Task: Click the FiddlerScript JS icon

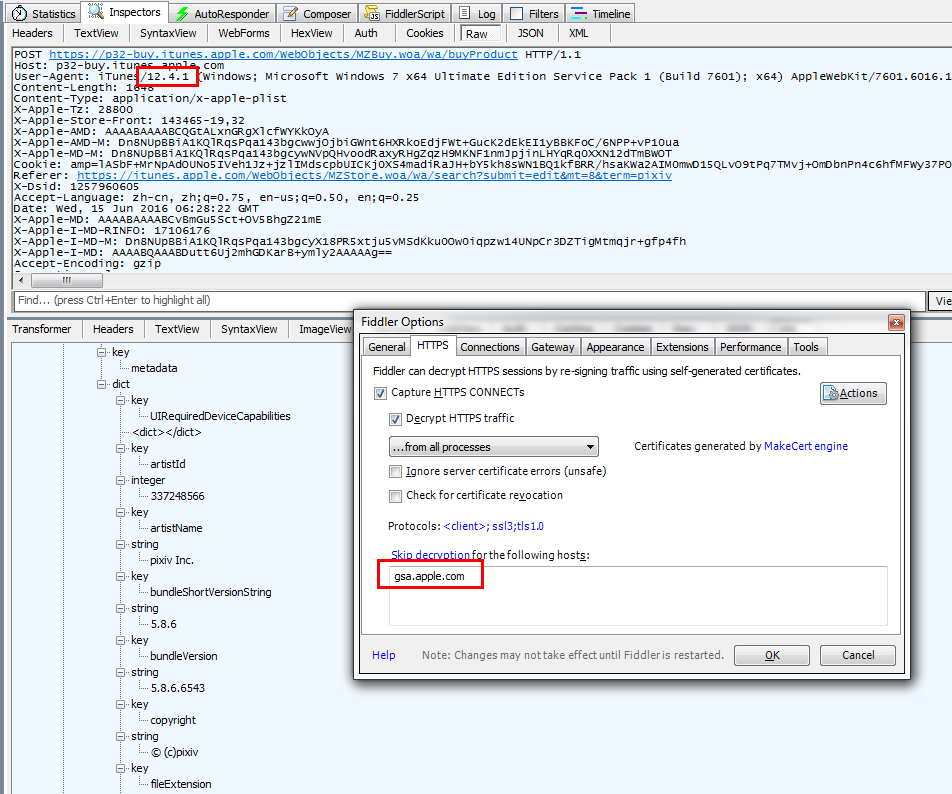Action: click(372, 13)
